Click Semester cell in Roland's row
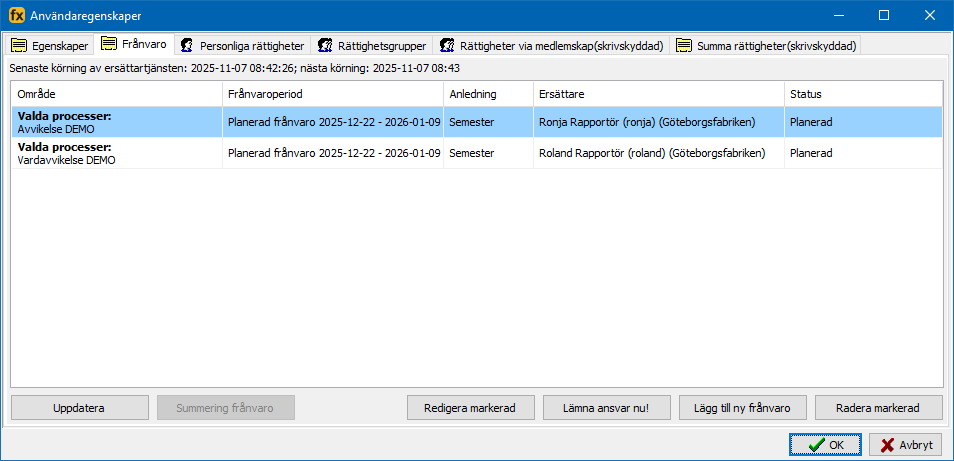Screen dimensions: 954x461 pyautogui.click(x=489, y=153)
